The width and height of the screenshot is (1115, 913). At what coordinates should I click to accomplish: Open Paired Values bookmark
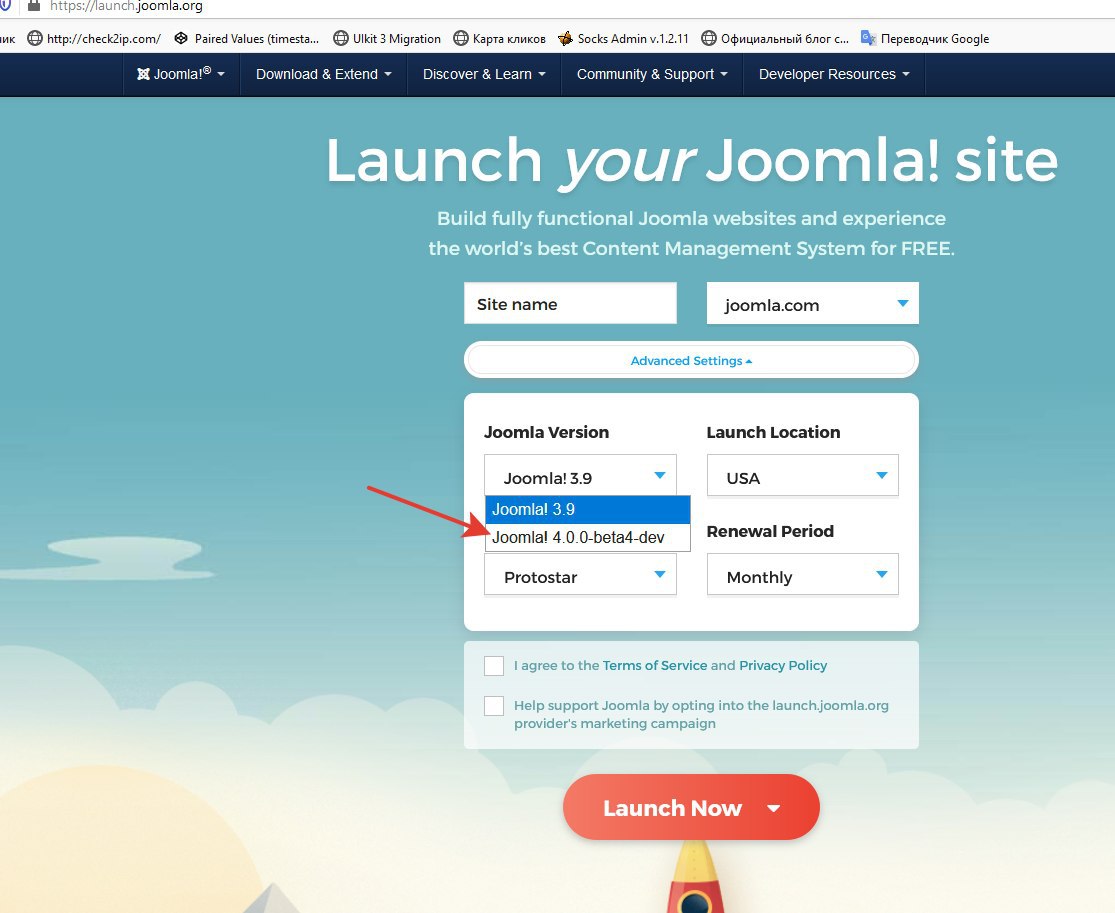(x=247, y=38)
